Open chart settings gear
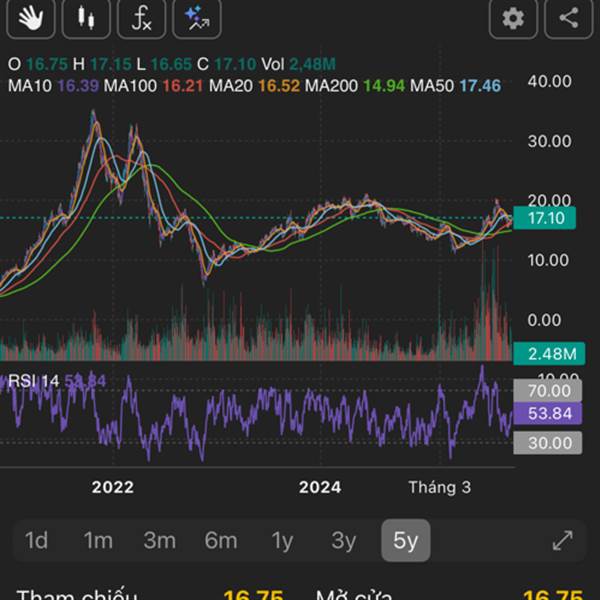 click(x=513, y=18)
